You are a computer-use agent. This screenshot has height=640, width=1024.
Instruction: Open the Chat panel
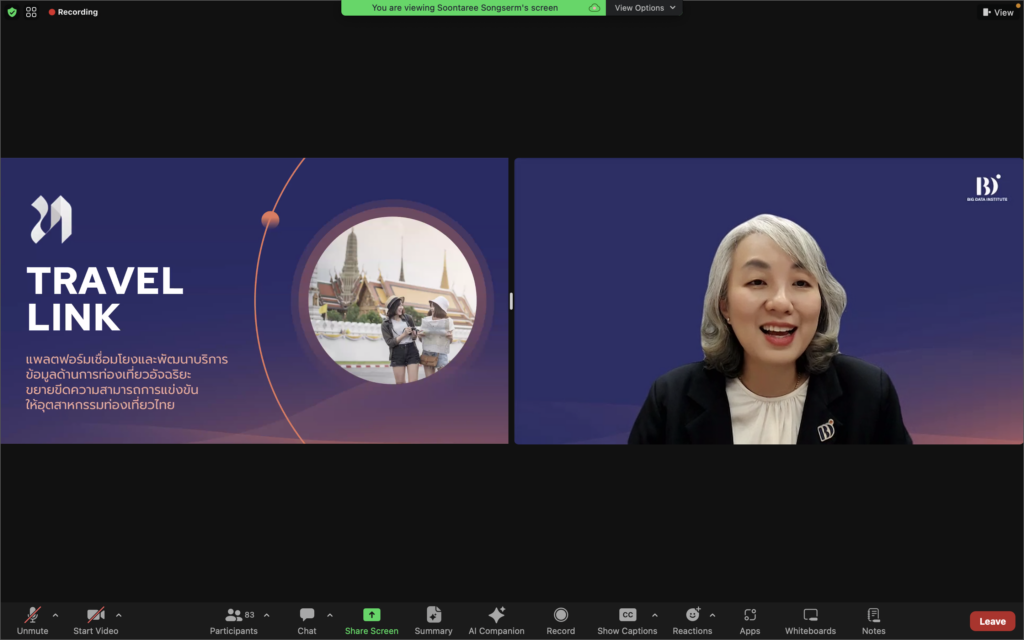point(307,615)
